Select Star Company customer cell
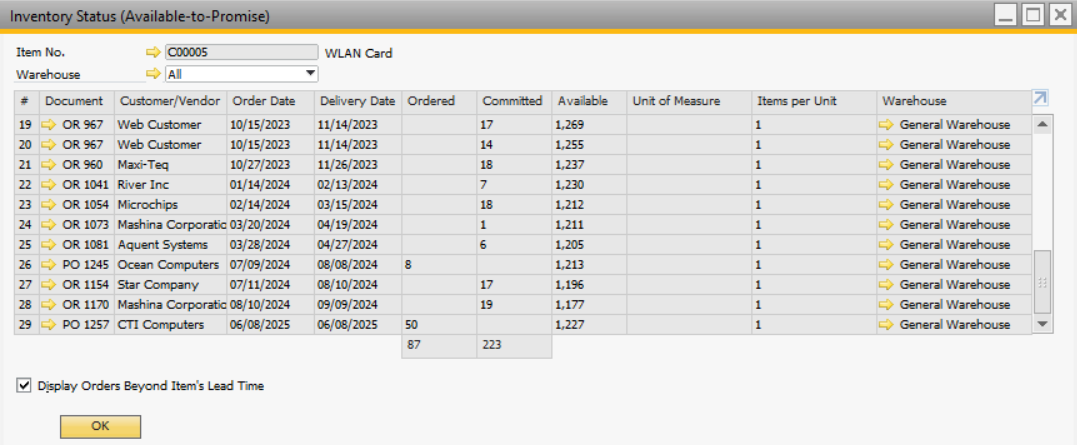The height and width of the screenshot is (445, 1077). coord(170,284)
